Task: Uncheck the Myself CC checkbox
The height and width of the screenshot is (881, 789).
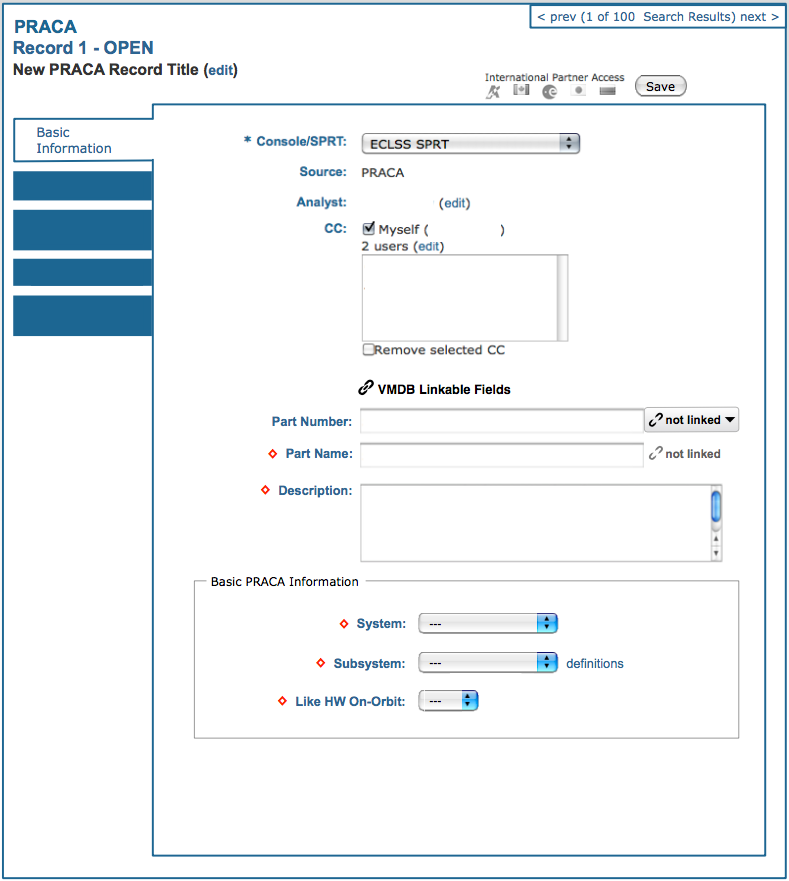Action: click(369, 228)
